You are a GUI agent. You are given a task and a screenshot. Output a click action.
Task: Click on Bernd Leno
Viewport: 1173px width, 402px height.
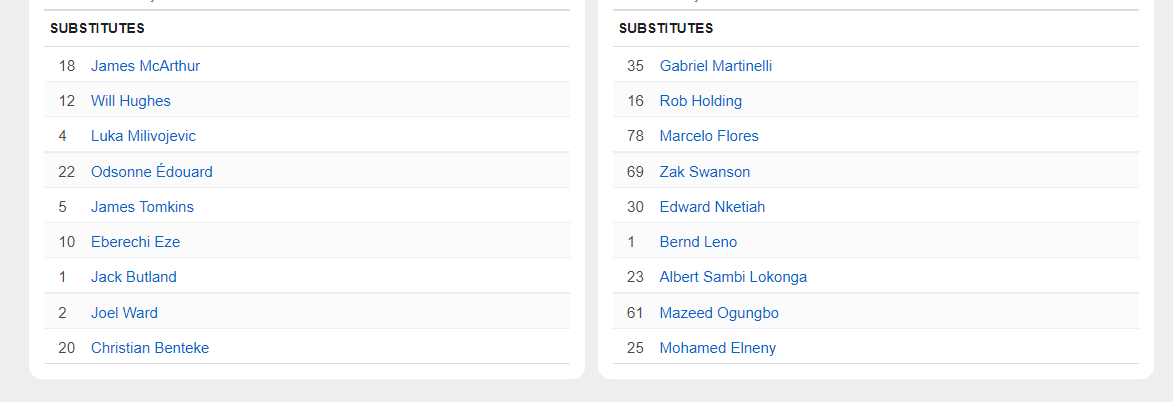698,242
